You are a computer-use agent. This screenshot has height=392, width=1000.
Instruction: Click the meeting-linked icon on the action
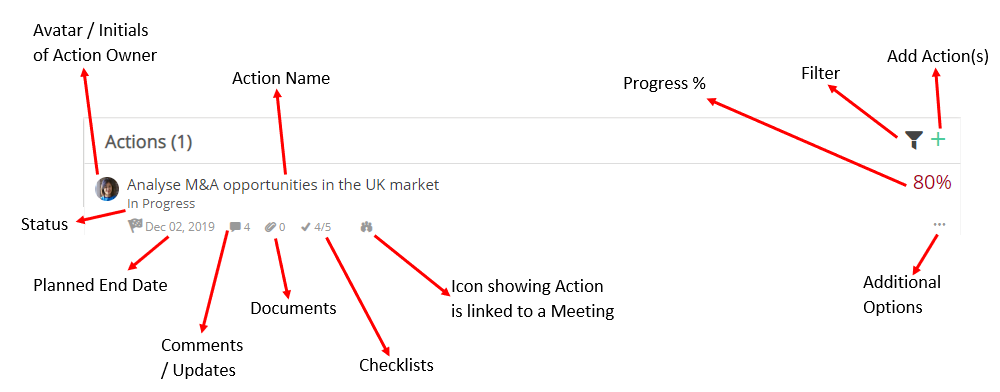[x=367, y=226]
